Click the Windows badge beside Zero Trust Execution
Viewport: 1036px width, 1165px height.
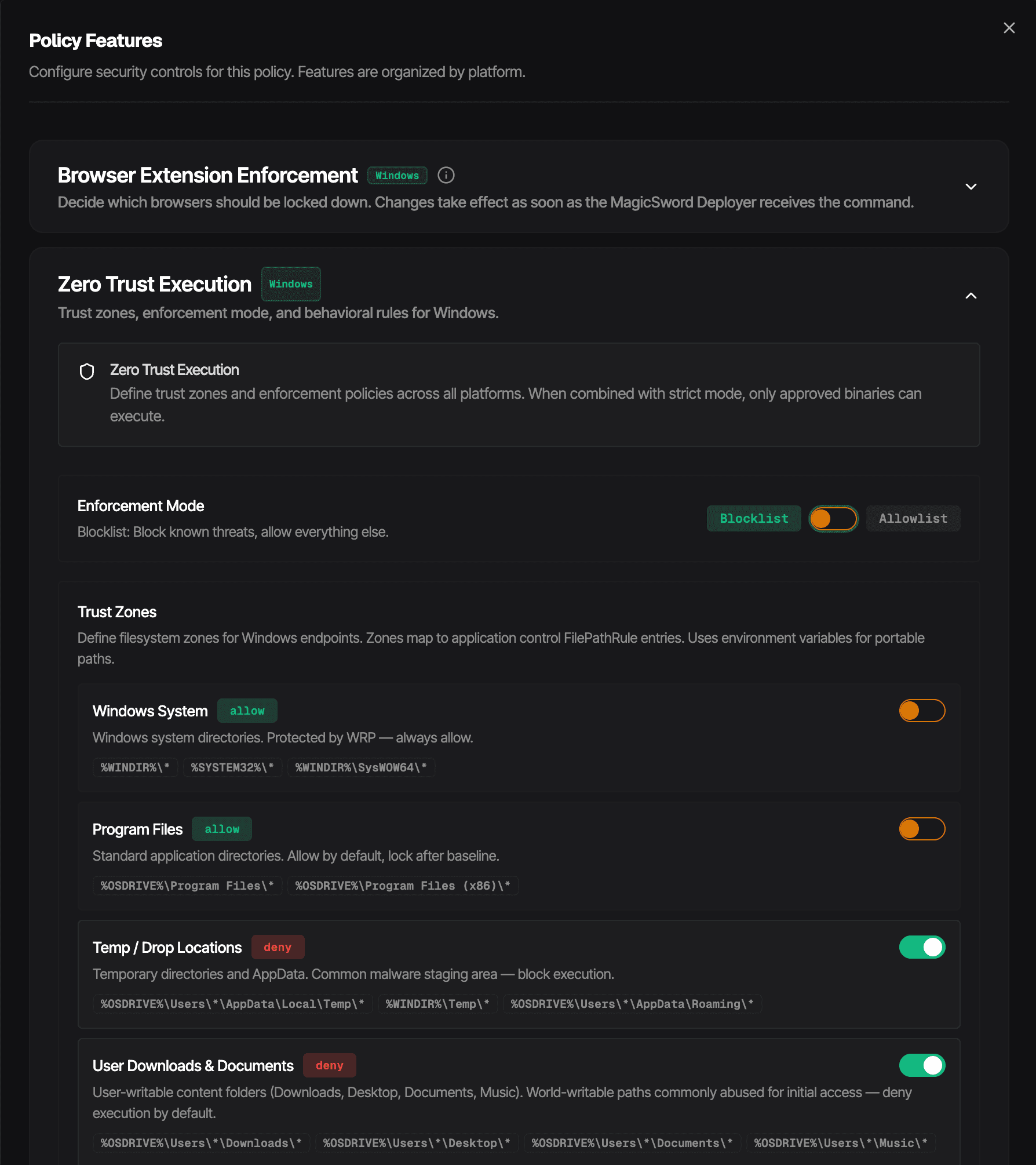coord(291,284)
